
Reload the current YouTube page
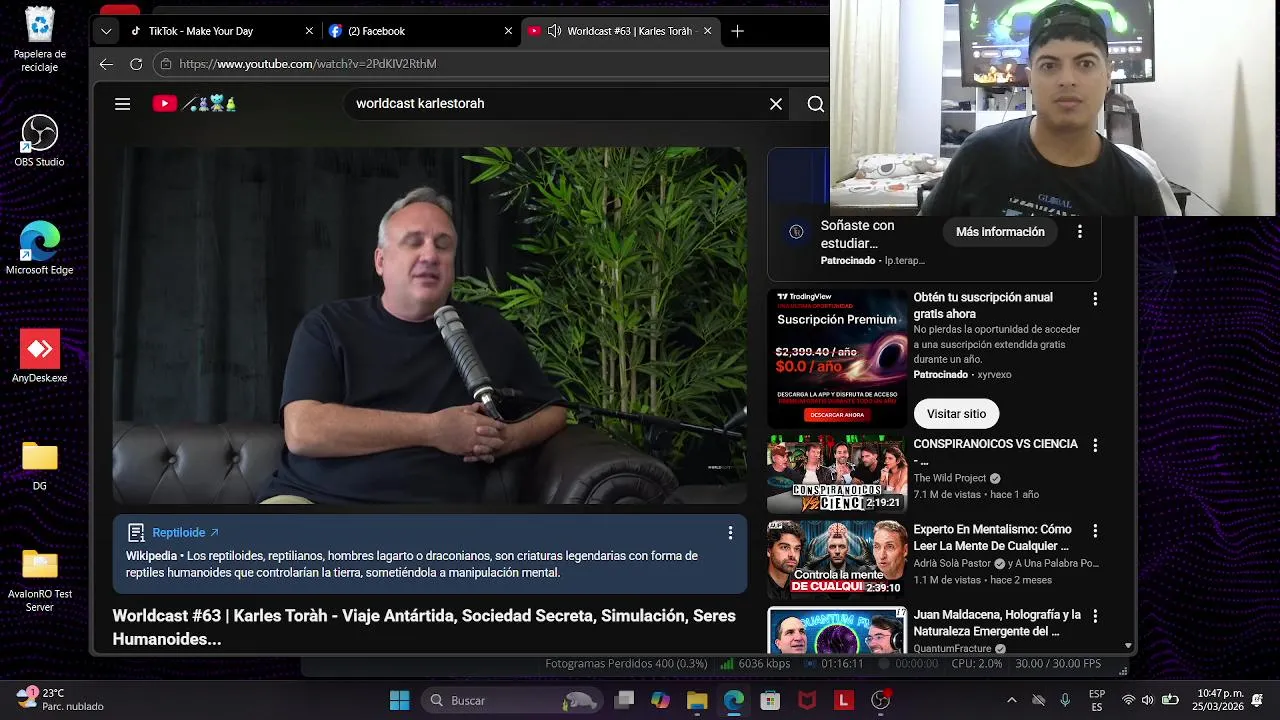136,64
